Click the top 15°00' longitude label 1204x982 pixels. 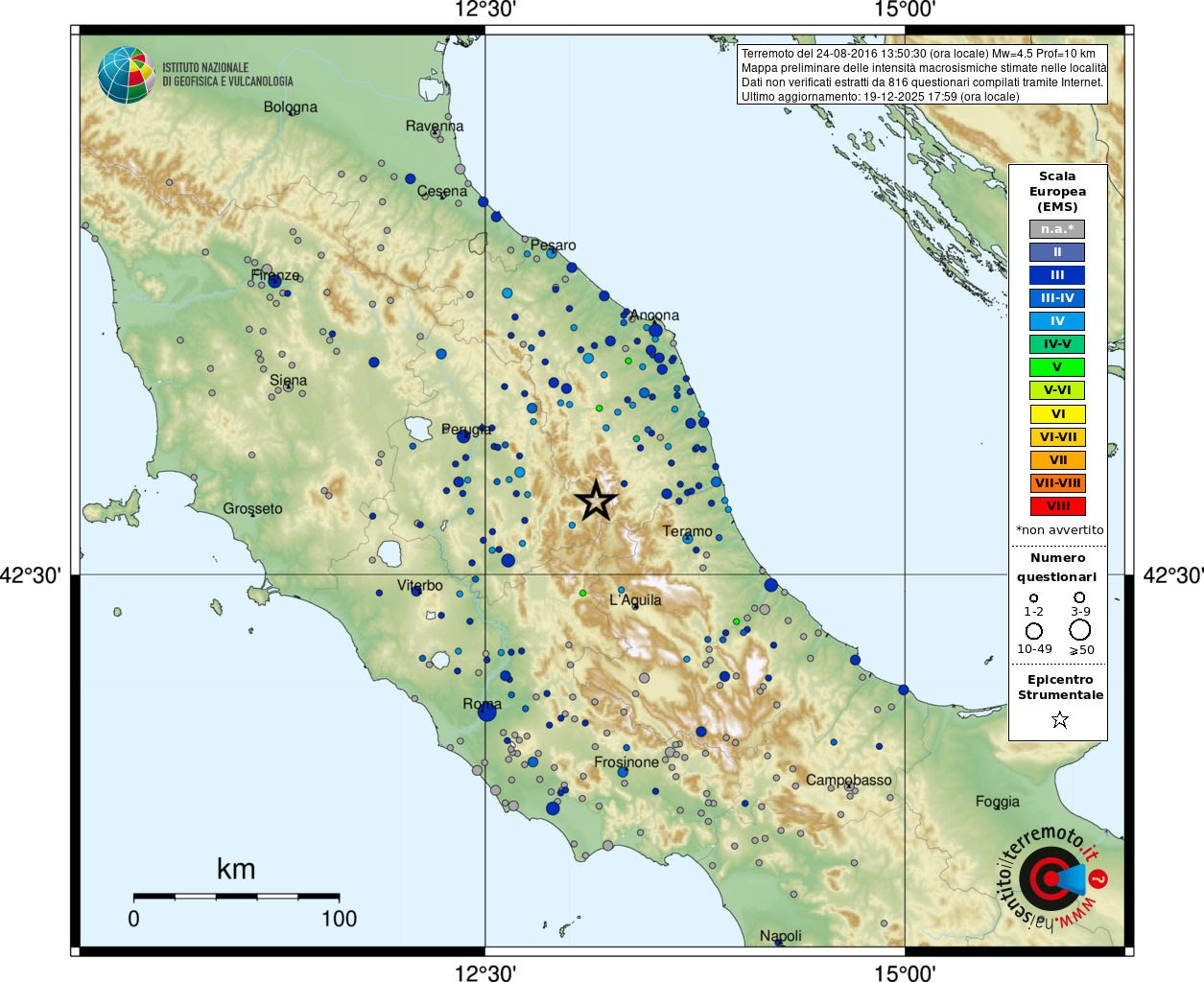[x=905, y=11]
